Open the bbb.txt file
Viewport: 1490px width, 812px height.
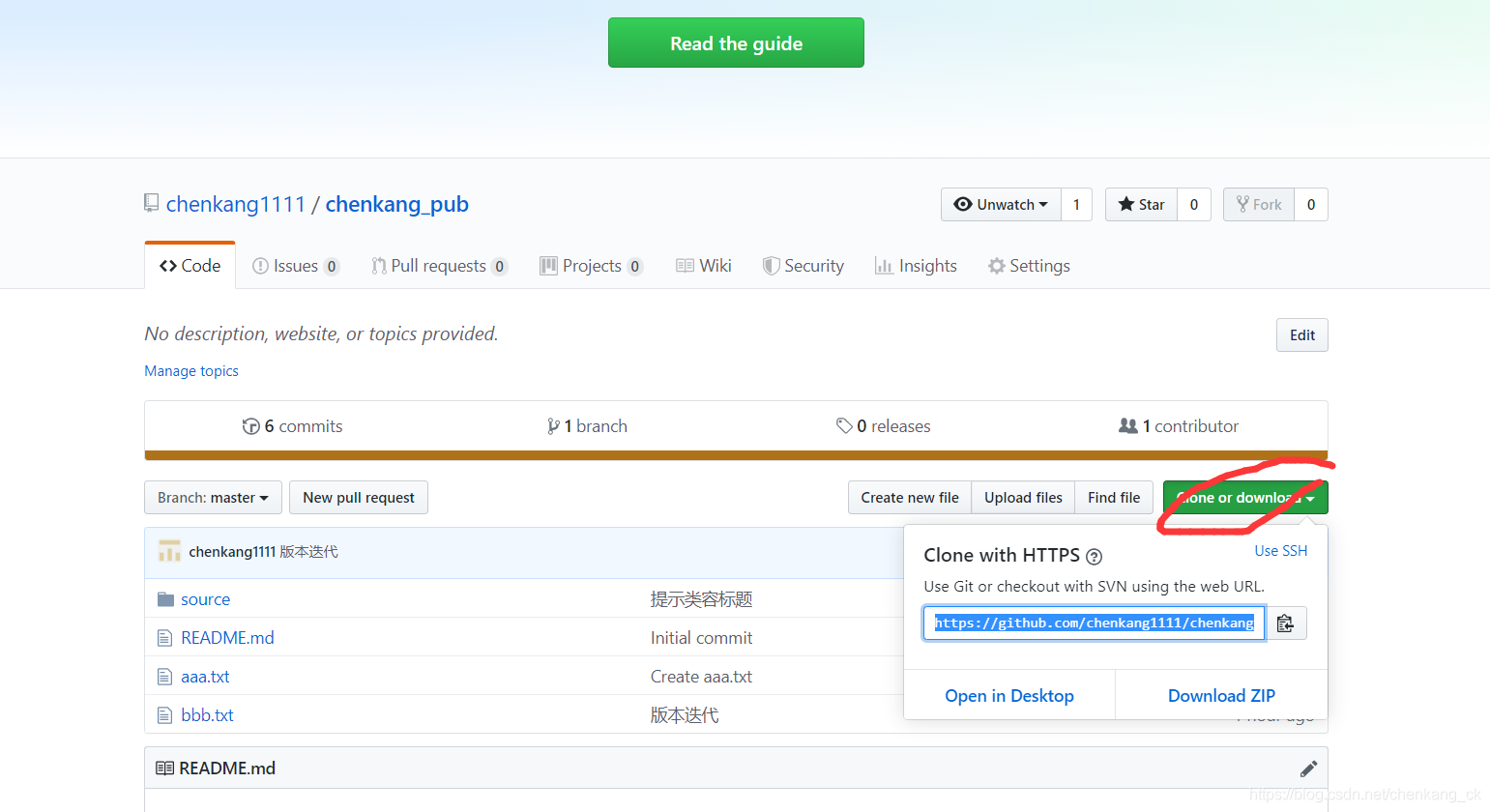[207, 715]
